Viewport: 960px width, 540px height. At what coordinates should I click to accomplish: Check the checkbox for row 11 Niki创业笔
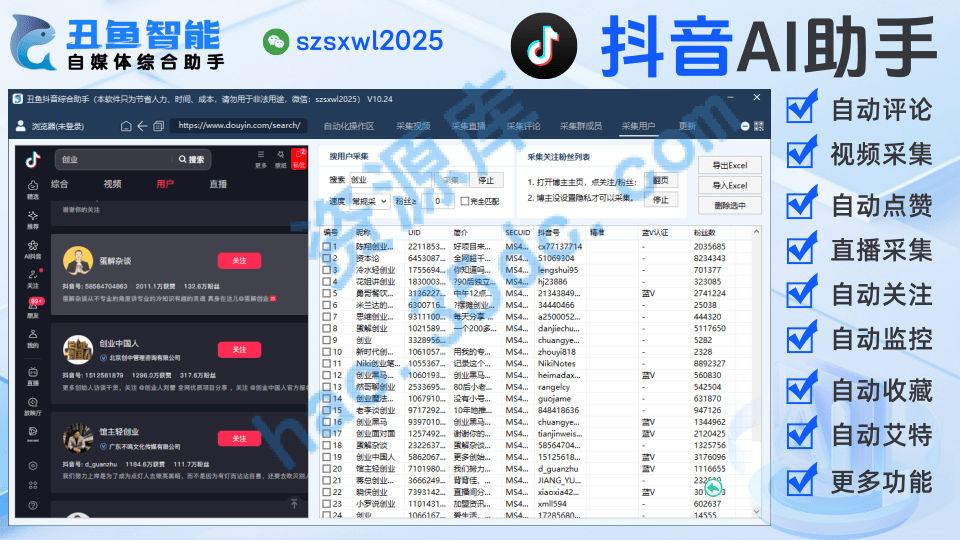point(326,363)
